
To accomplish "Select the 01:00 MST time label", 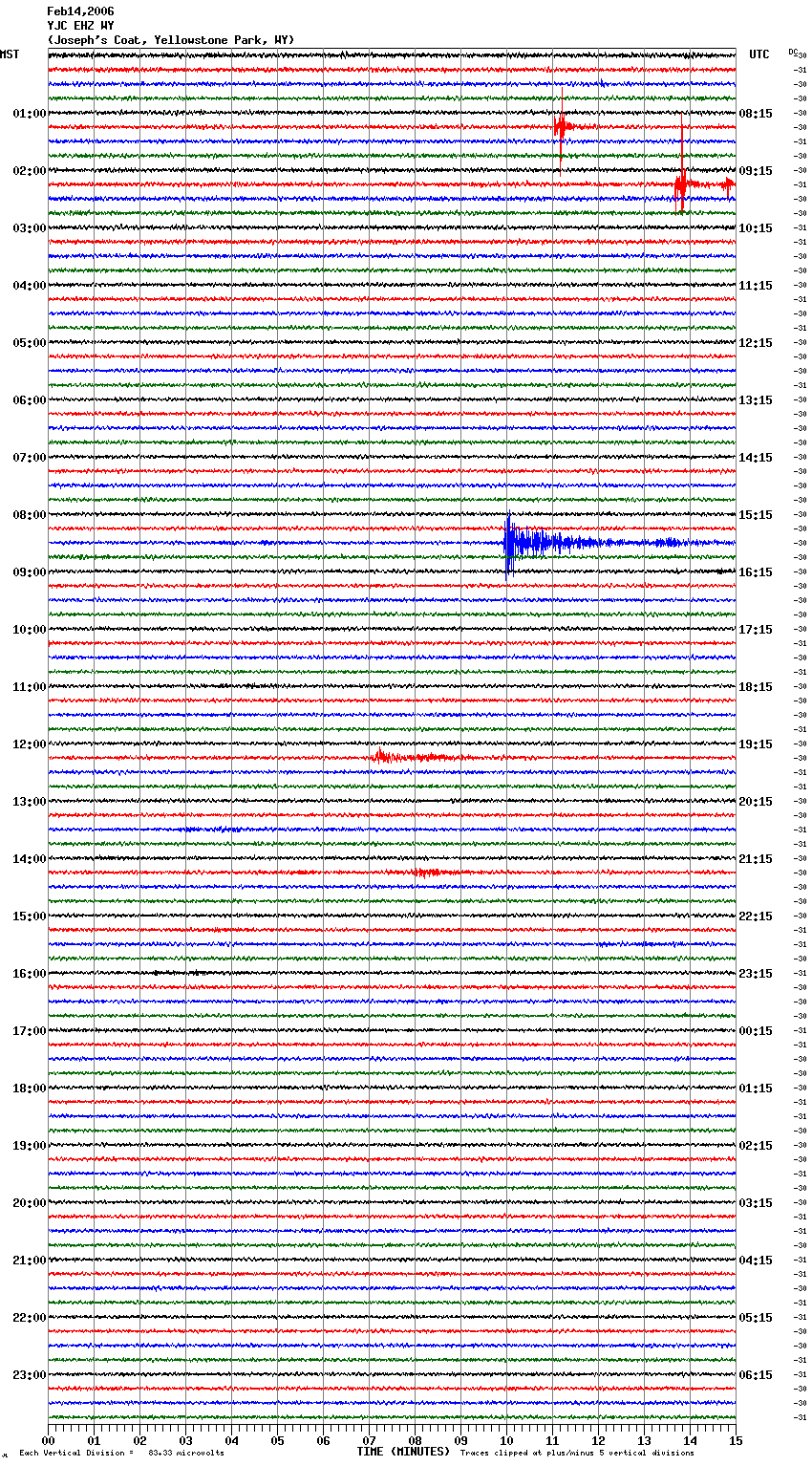I will [x=30, y=114].
